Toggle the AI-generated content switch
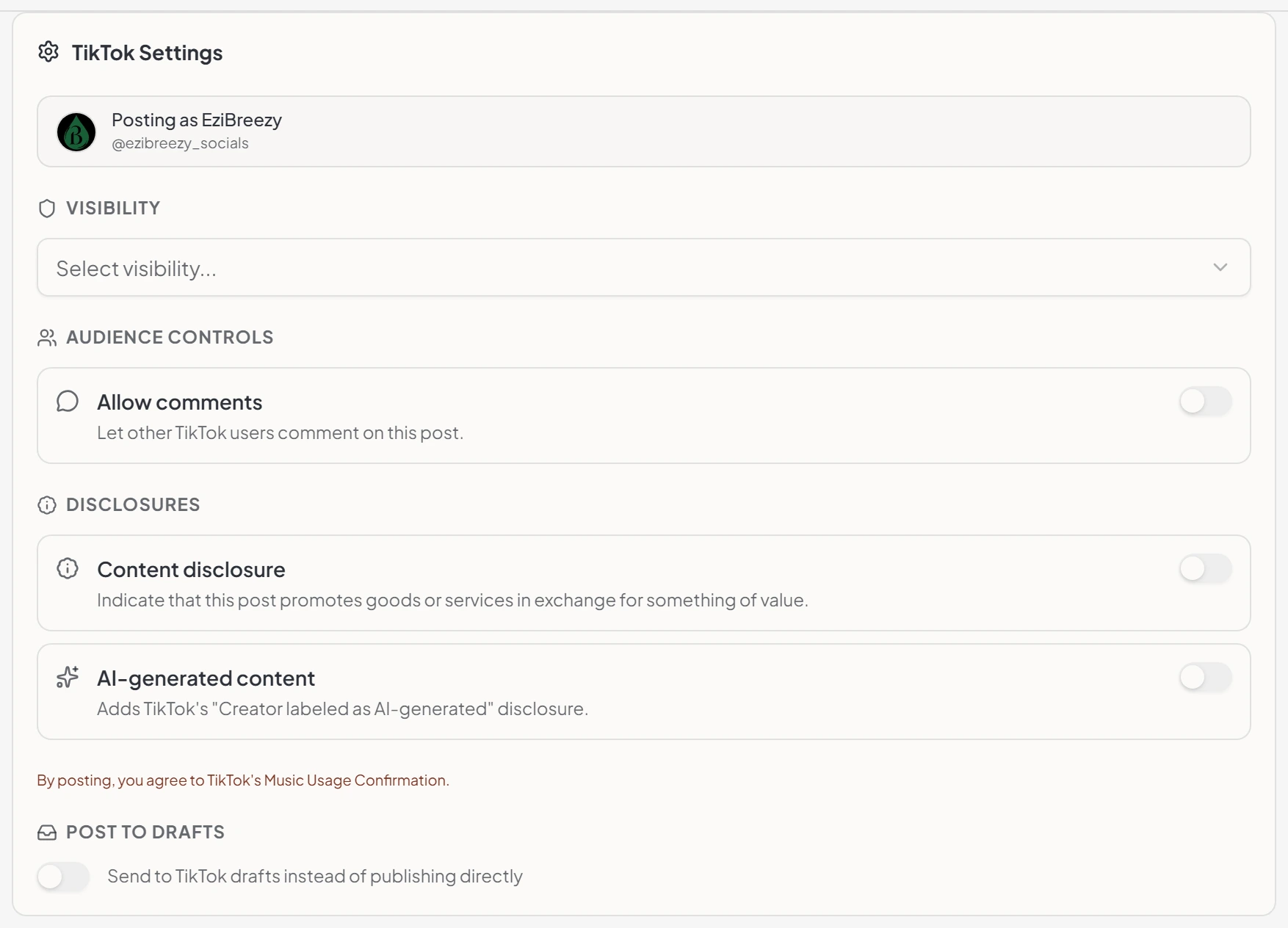Viewport: 1288px width, 928px height. (1205, 677)
